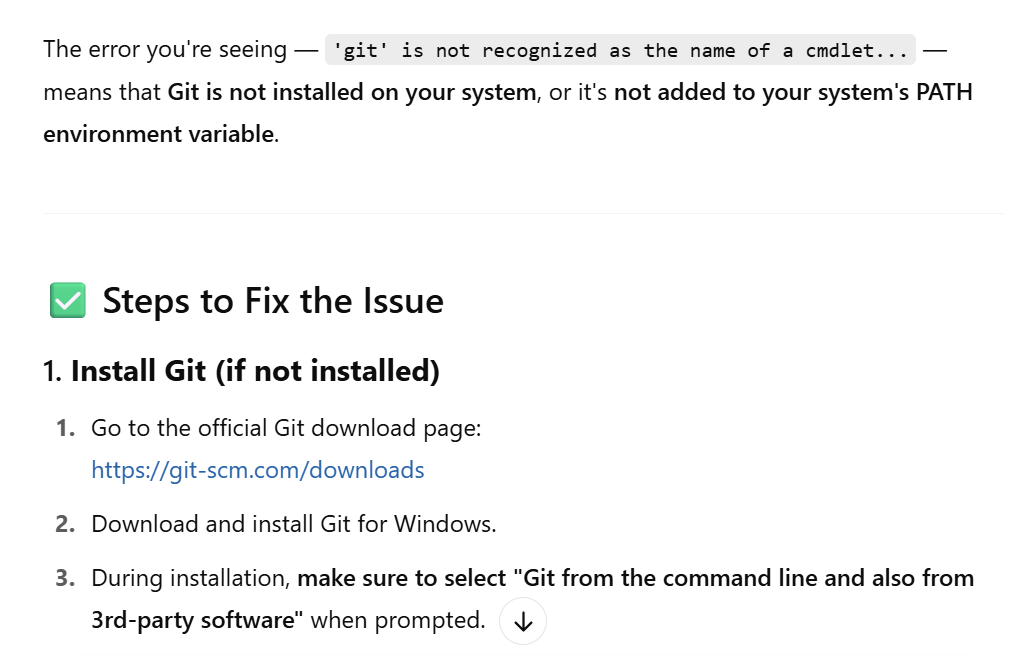Click "Download and install Git for Windows" step
This screenshot has height=657, width=1036.
(x=293, y=523)
